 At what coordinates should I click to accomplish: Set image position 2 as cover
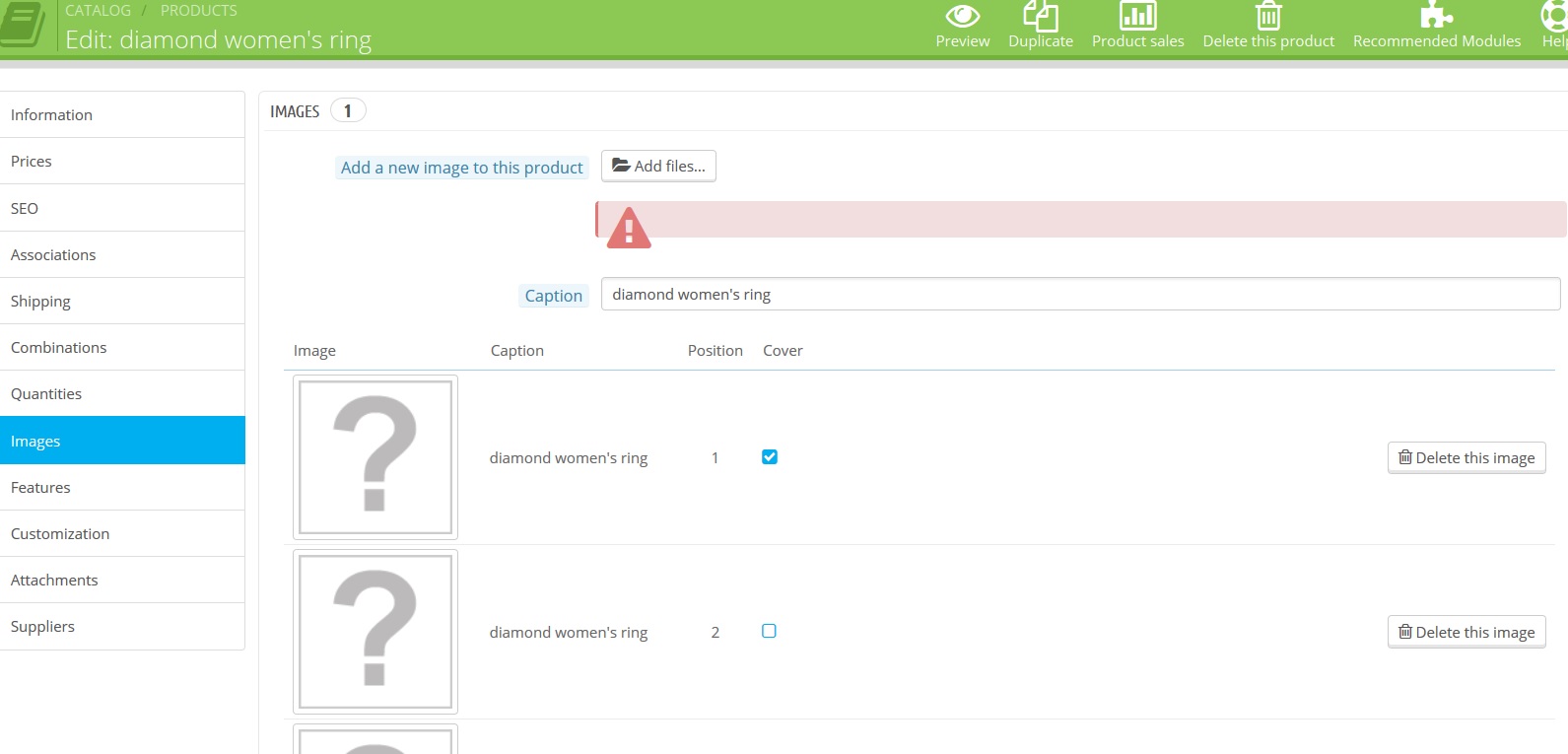(x=770, y=632)
